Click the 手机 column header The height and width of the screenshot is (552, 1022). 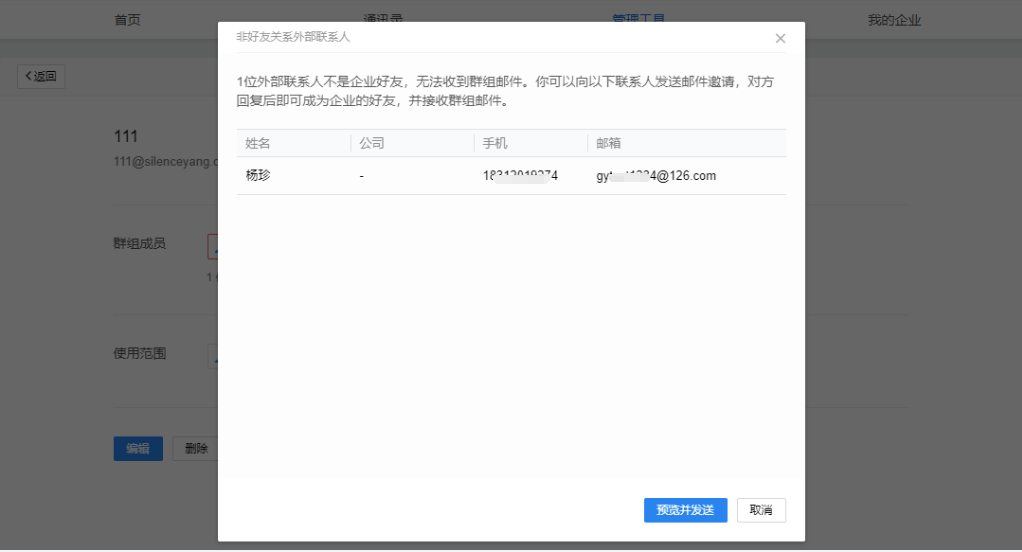(495, 143)
